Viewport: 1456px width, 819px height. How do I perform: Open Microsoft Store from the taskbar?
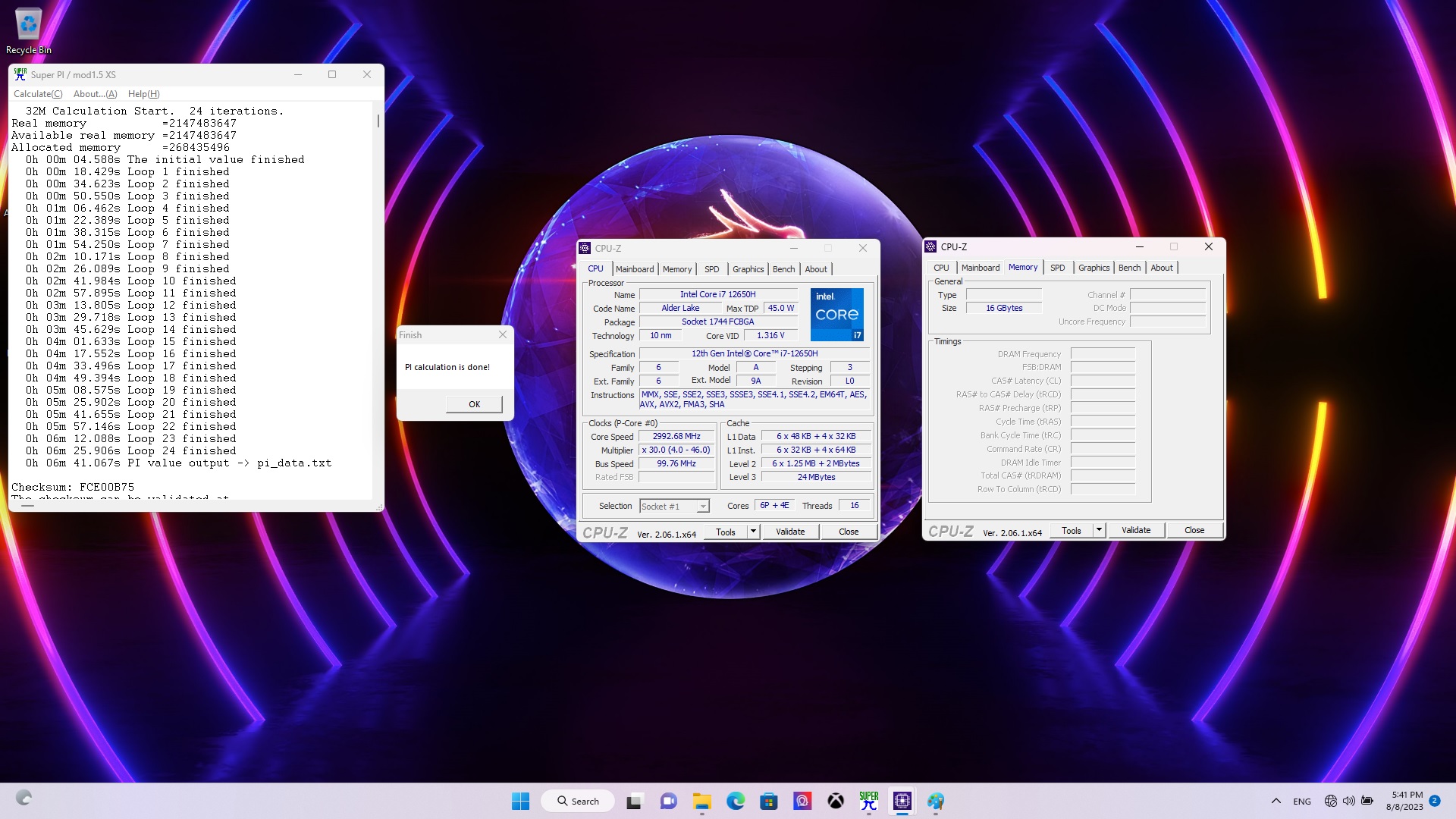click(x=769, y=801)
